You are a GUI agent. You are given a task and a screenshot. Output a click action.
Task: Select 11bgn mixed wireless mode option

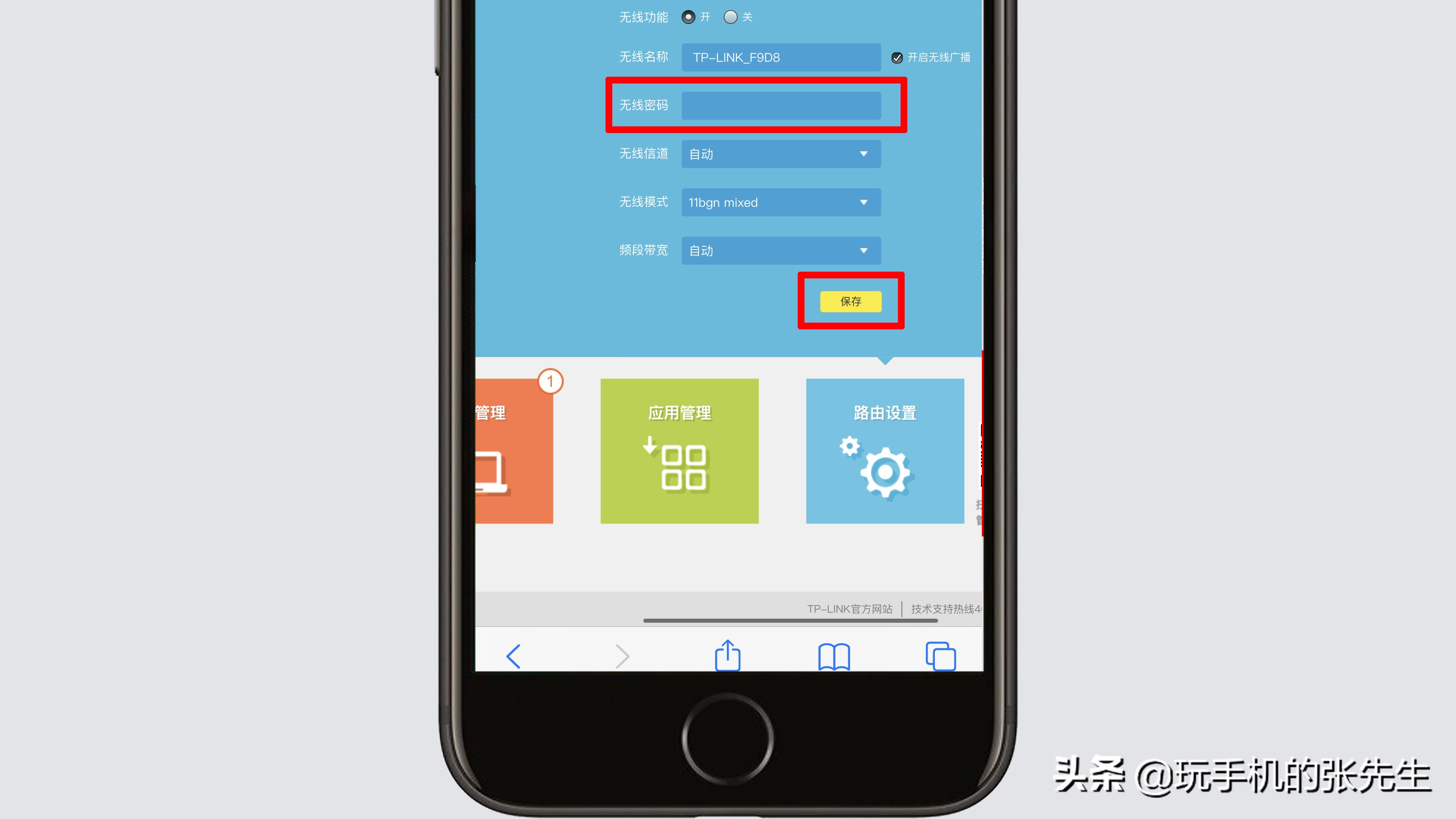coord(780,202)
